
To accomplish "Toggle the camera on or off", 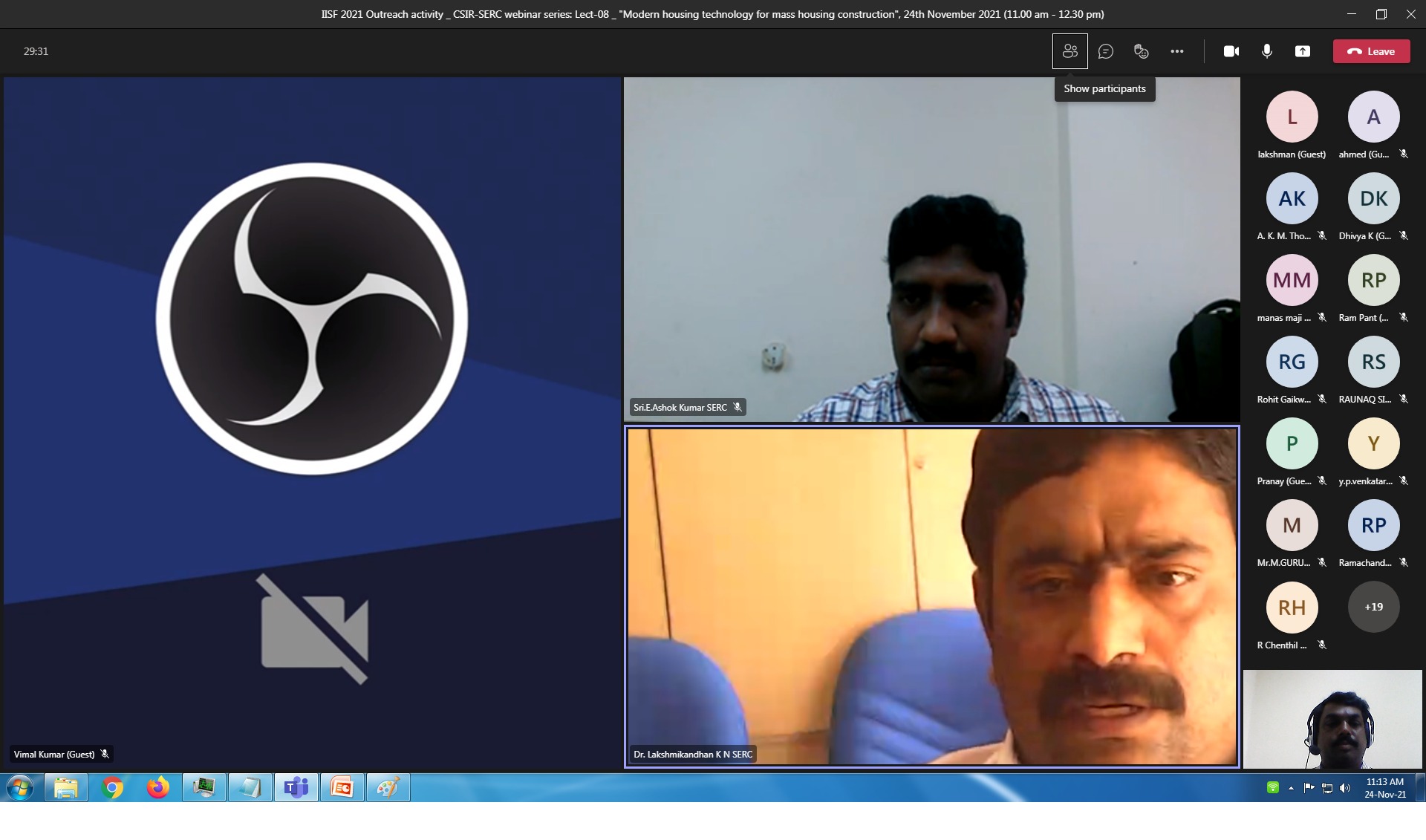I will (1231, 51).
